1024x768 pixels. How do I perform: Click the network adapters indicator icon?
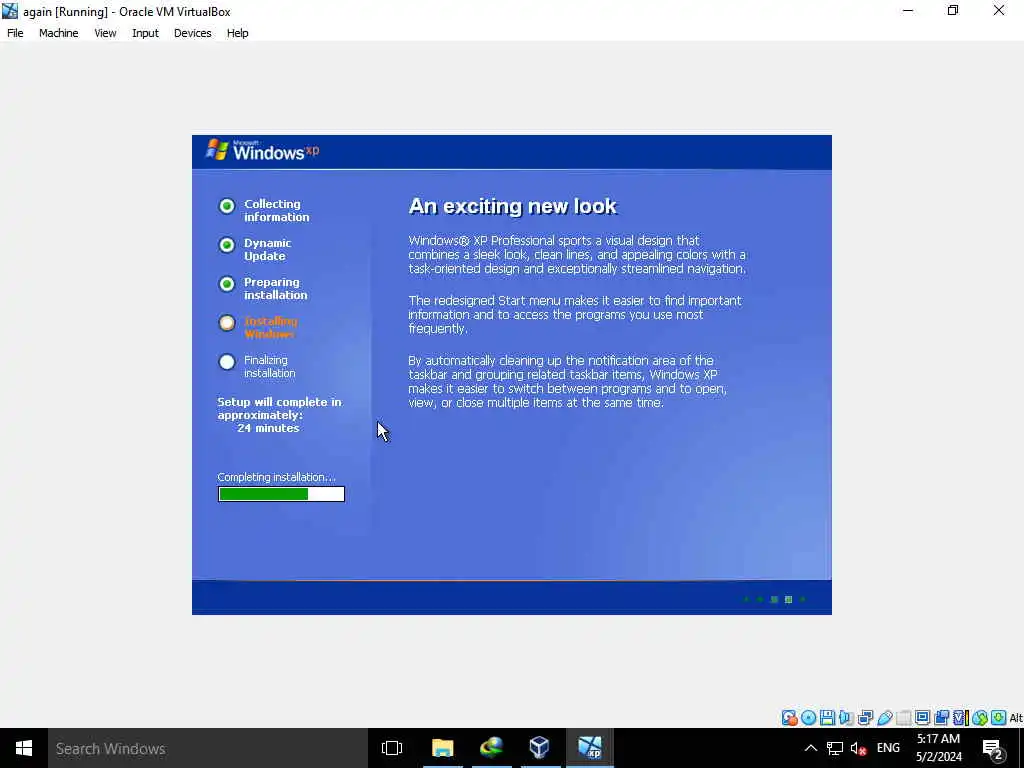865,718
